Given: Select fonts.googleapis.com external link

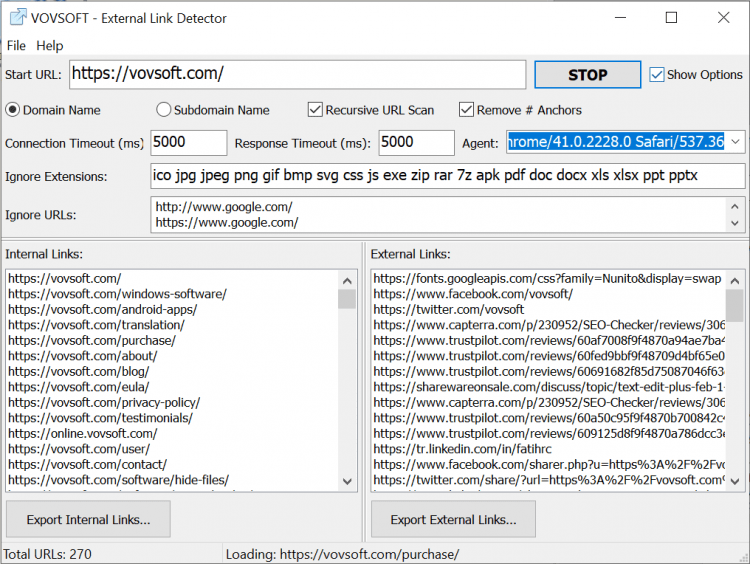Looking at the screenshot, I should pyautogui.click(x=547, y=278).
